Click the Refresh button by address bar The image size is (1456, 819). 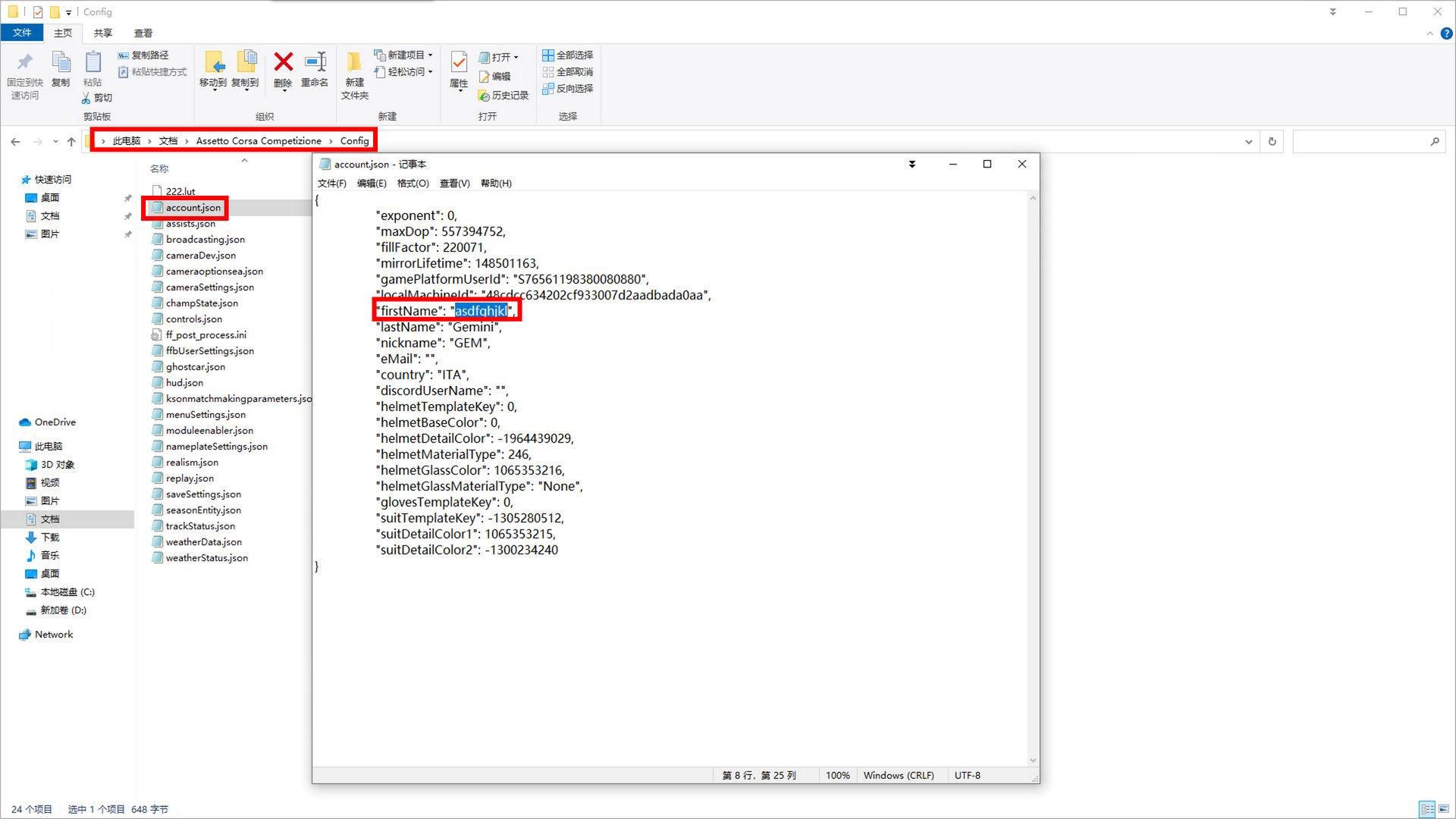(x=1272, y=142)
